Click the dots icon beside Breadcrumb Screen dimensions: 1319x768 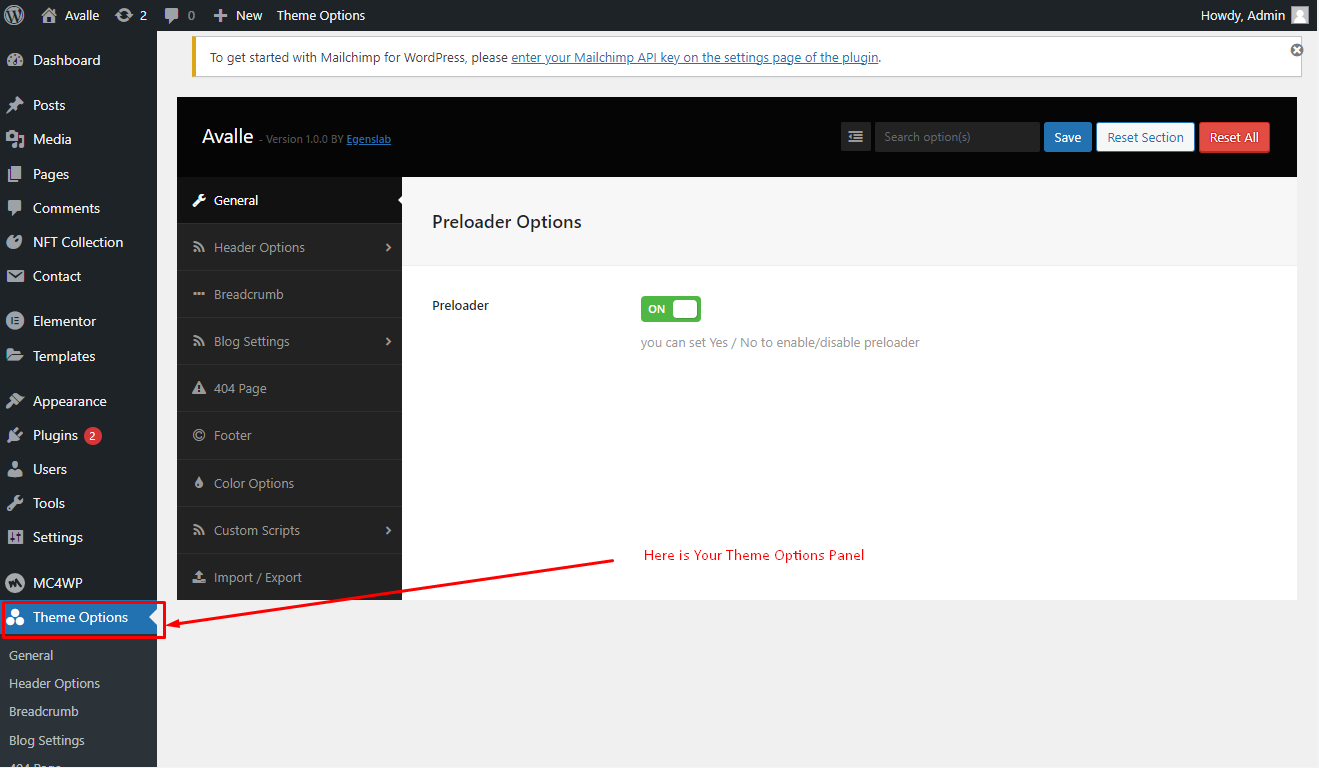point(199,294)
